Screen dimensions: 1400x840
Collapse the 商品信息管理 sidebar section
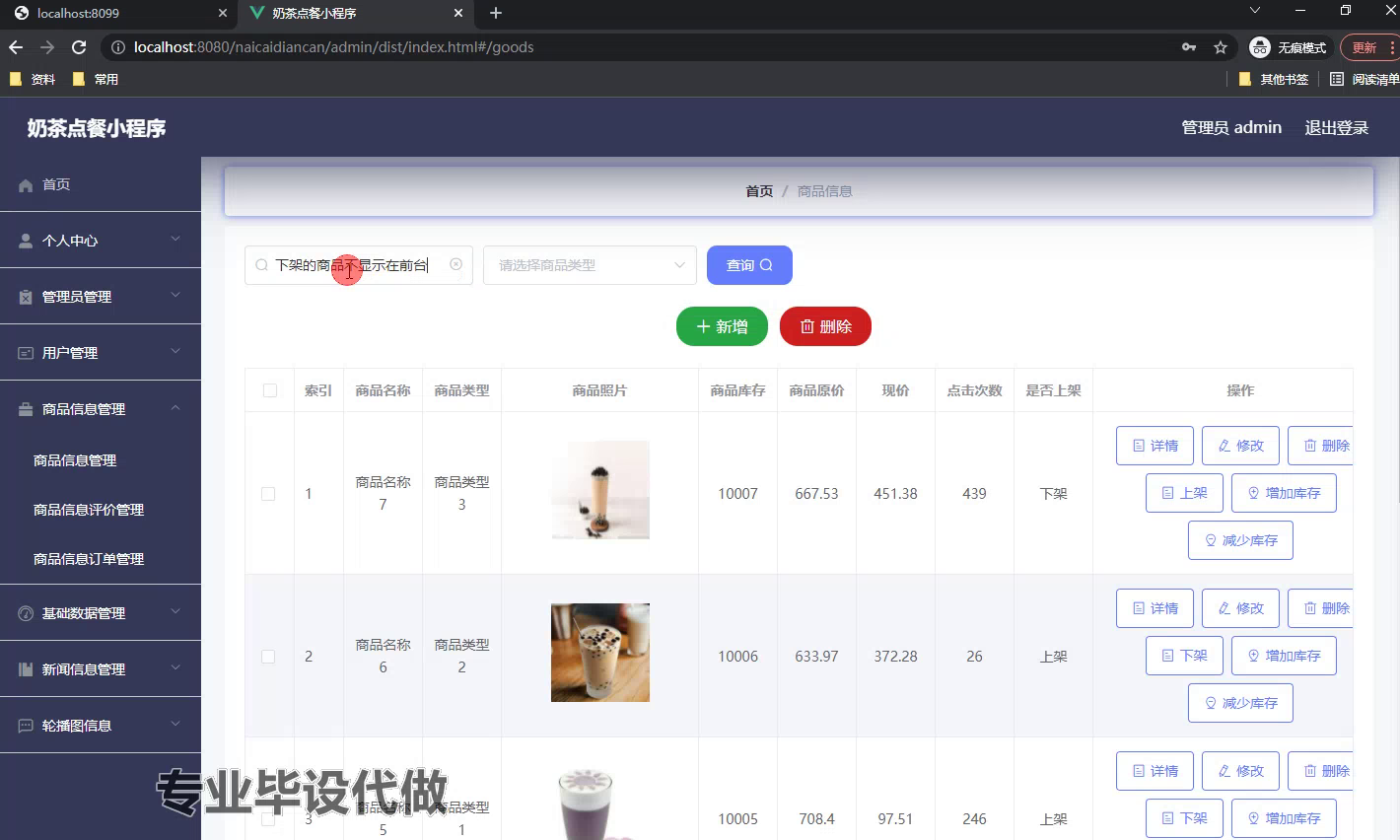pos(101,408)
